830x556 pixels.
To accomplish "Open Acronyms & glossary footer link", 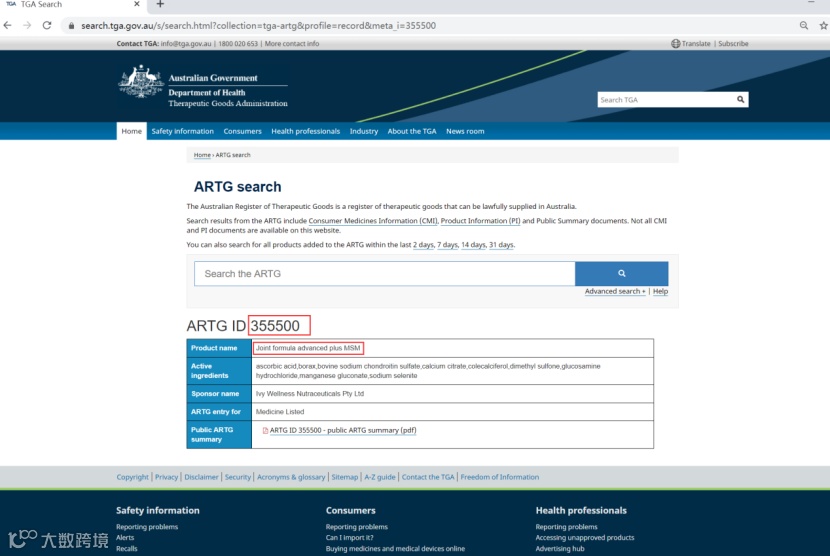I will coord(291,477).
